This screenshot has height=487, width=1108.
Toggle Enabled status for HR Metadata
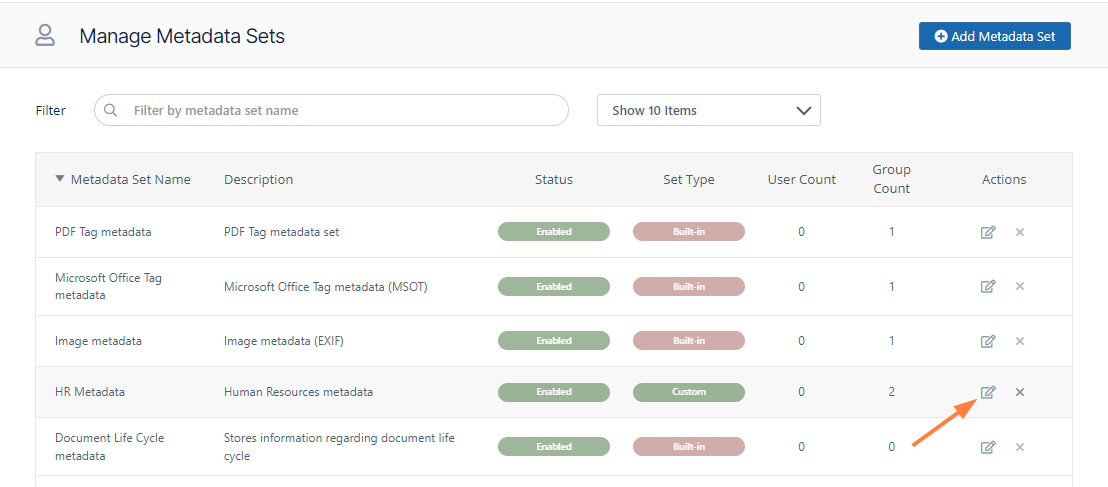point(553,392)
